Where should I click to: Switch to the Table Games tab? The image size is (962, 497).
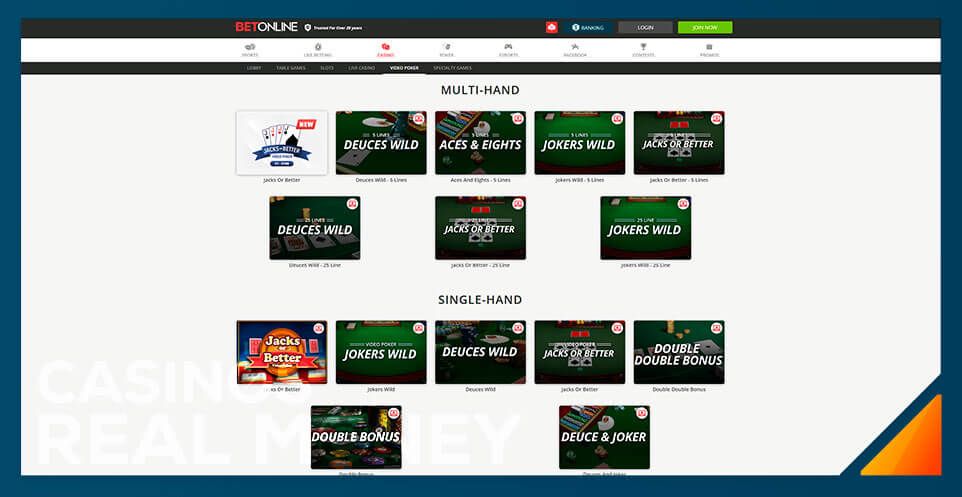coord(291,68)
